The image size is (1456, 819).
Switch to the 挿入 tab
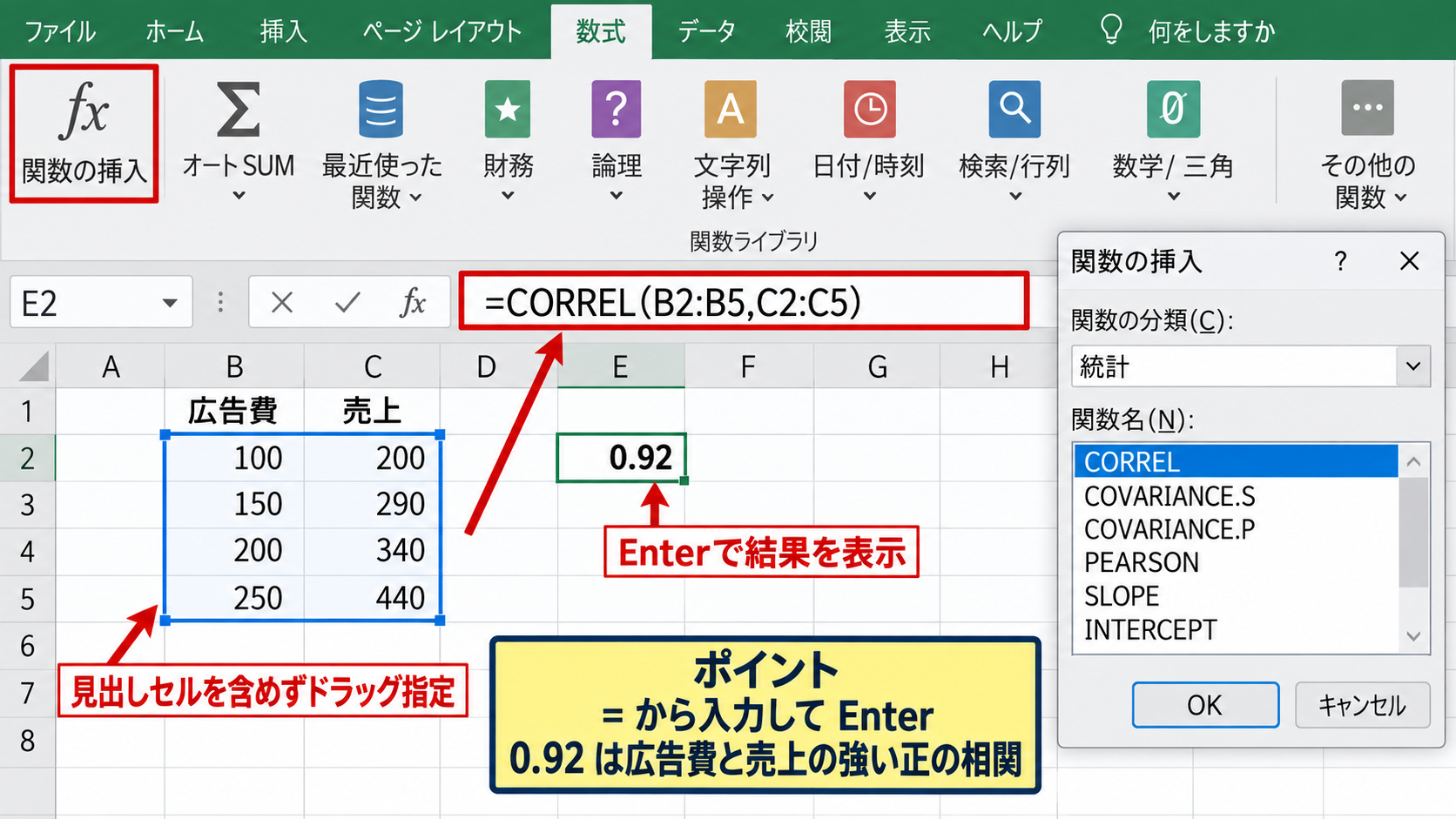(283, 31)
